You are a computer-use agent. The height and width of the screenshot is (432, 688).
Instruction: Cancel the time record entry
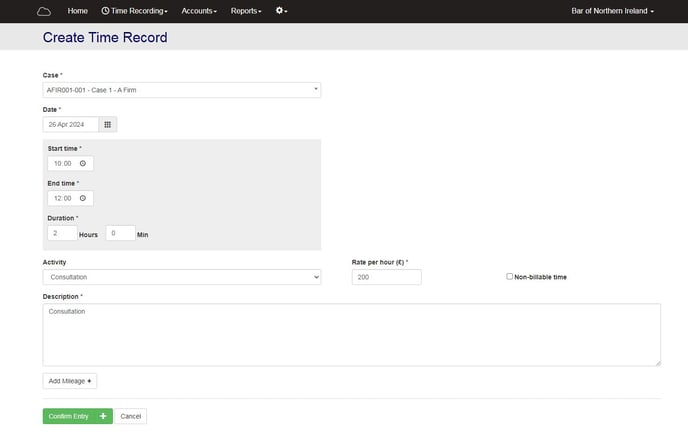130,416
